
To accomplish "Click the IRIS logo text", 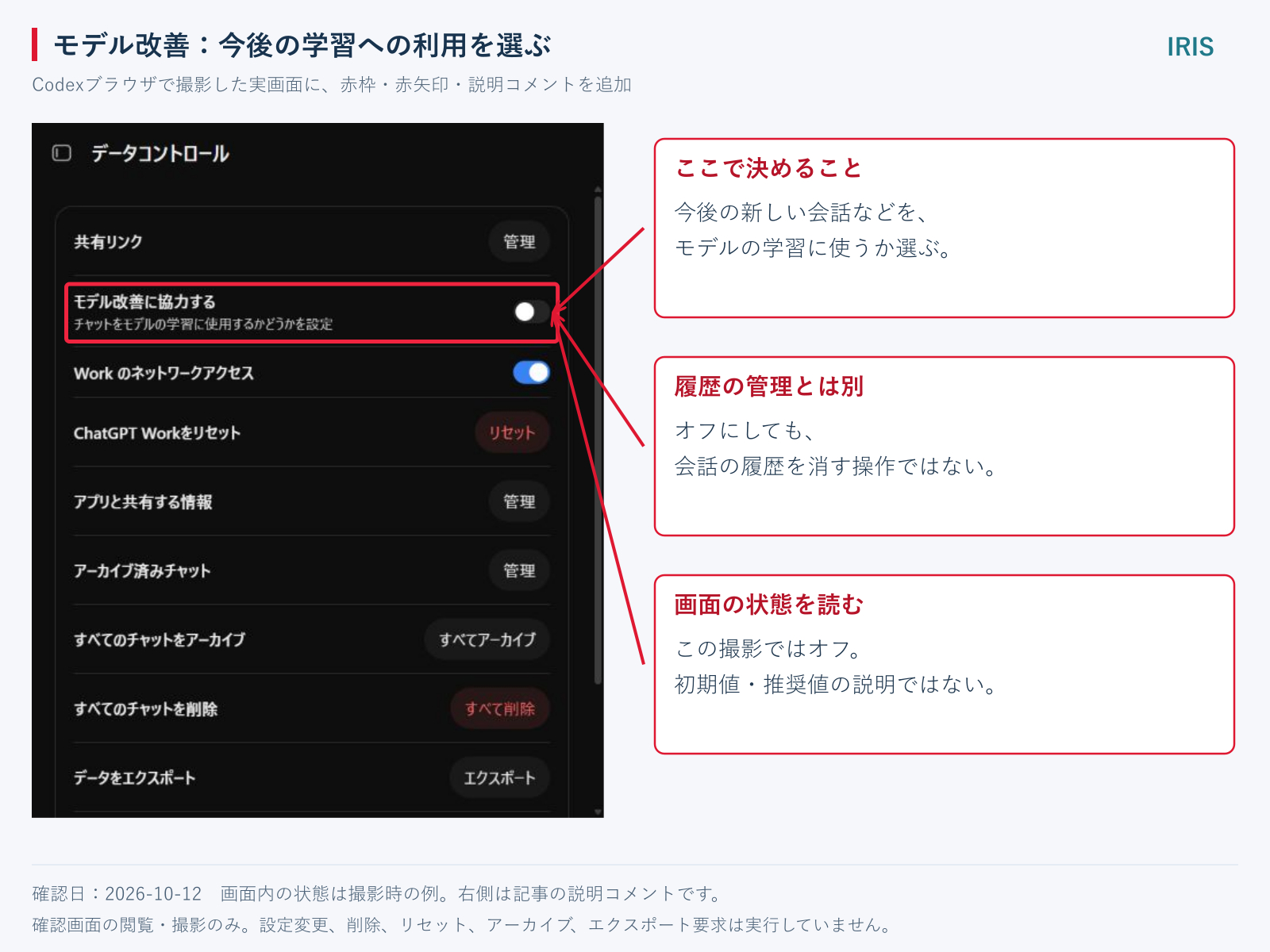I will [x=1190, y=47].
